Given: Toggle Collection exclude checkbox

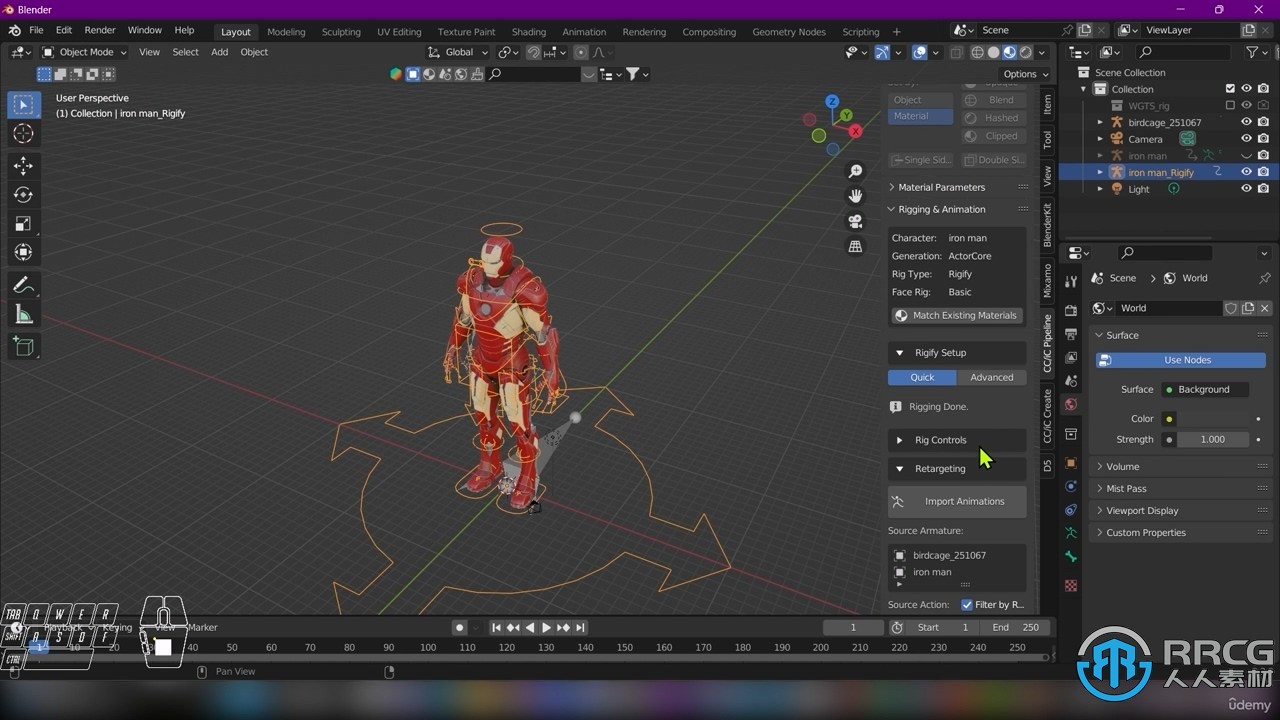Looking at the screenshot, I should (x=1230, y=89).
